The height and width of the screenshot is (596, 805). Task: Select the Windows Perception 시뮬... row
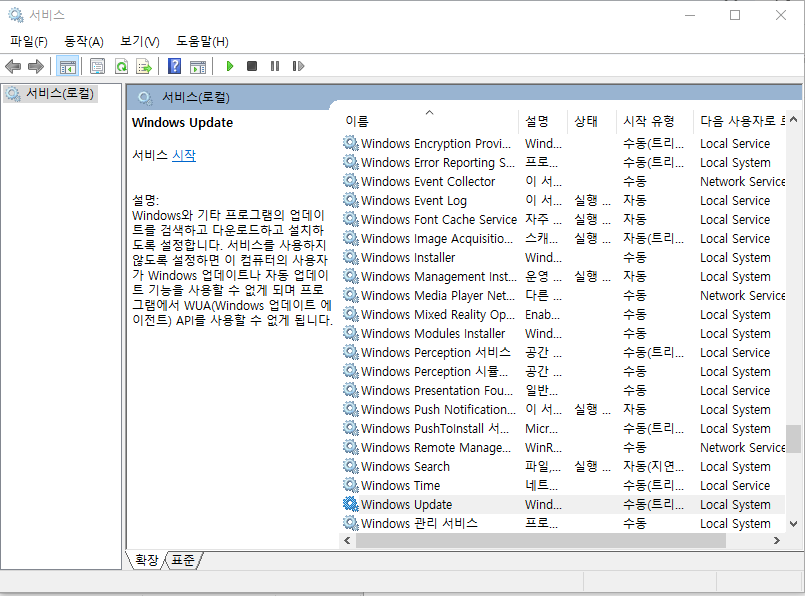[x=563, y=371]
